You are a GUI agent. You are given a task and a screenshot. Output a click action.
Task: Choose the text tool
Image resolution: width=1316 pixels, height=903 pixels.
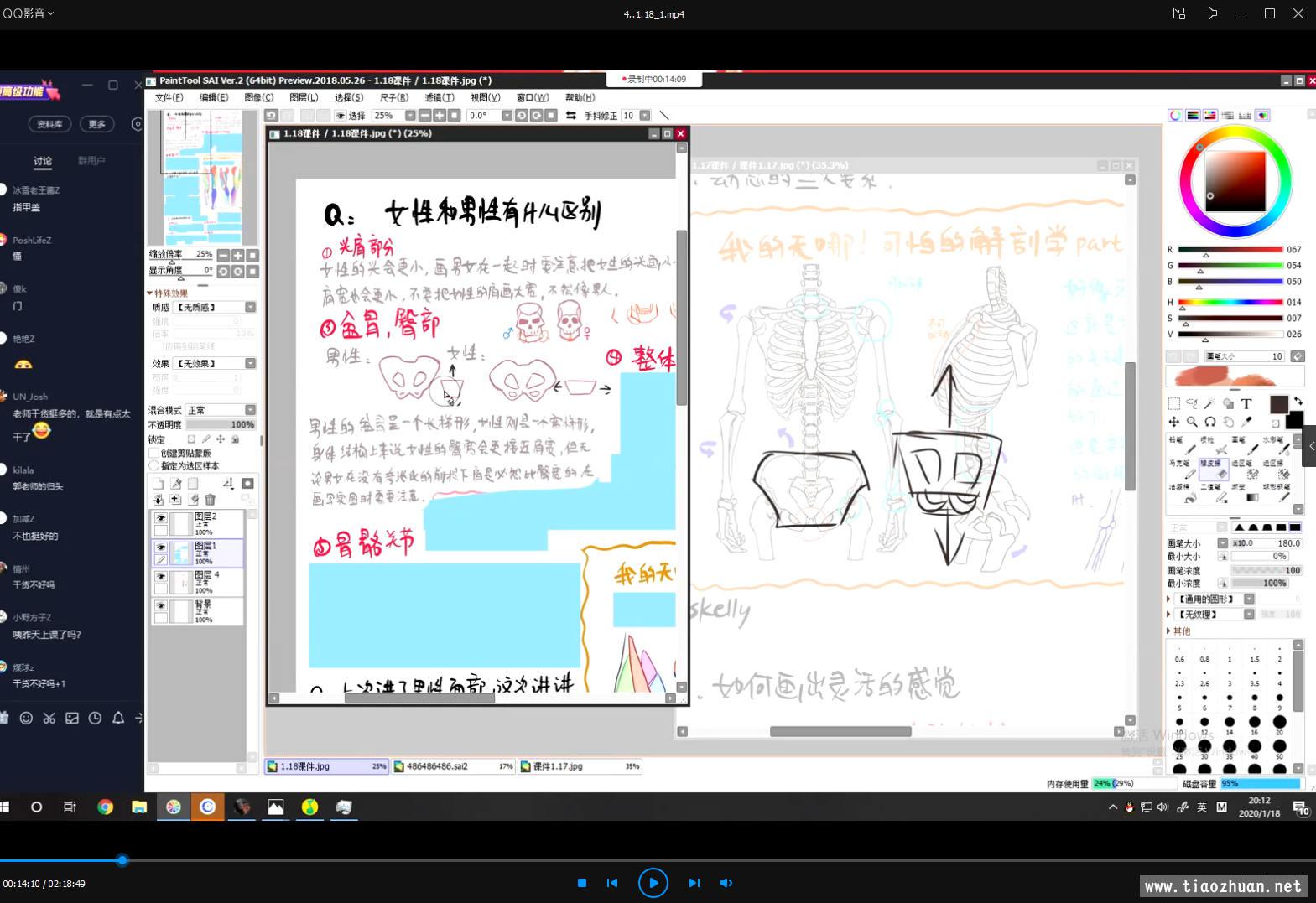1246,403
